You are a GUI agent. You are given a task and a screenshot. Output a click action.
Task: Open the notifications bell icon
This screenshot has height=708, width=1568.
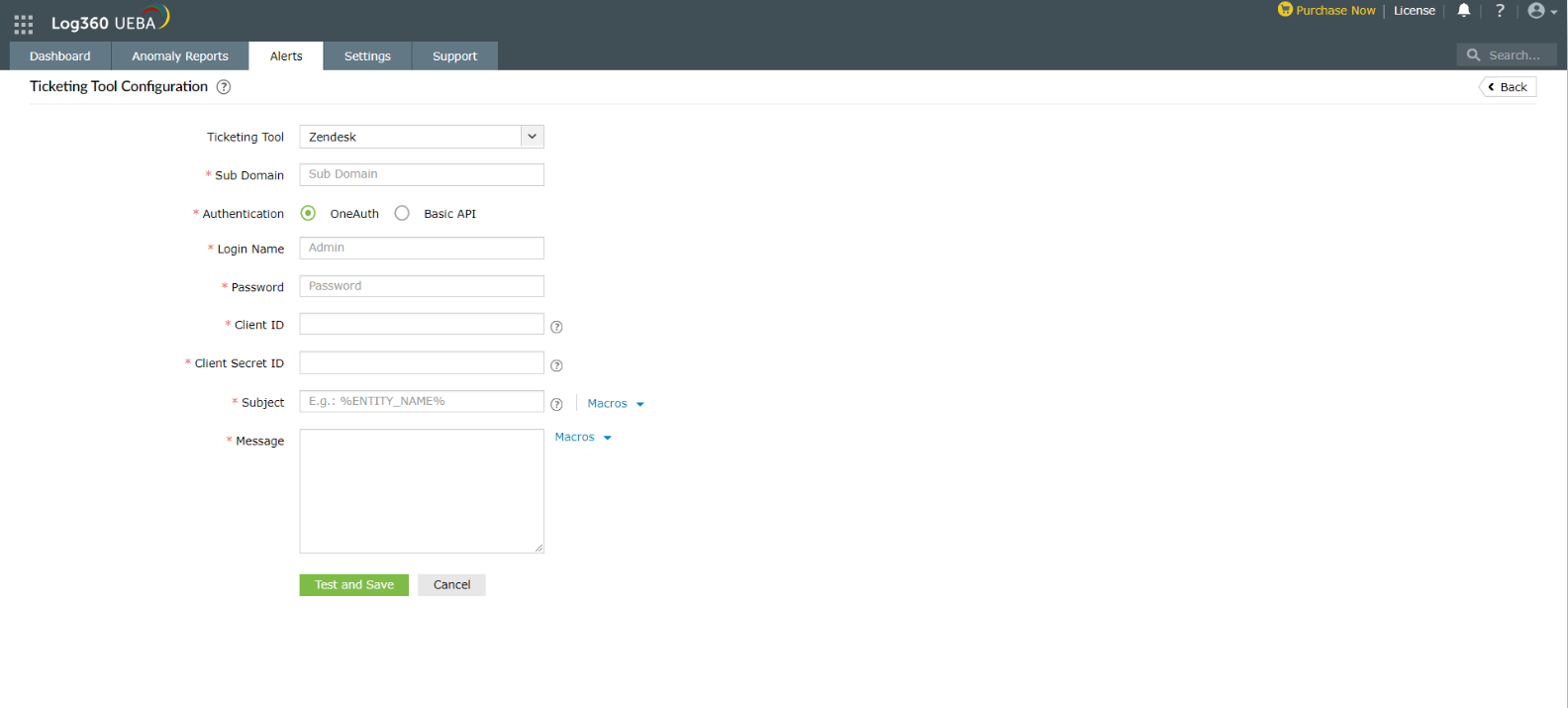(x=1463, y=11)
